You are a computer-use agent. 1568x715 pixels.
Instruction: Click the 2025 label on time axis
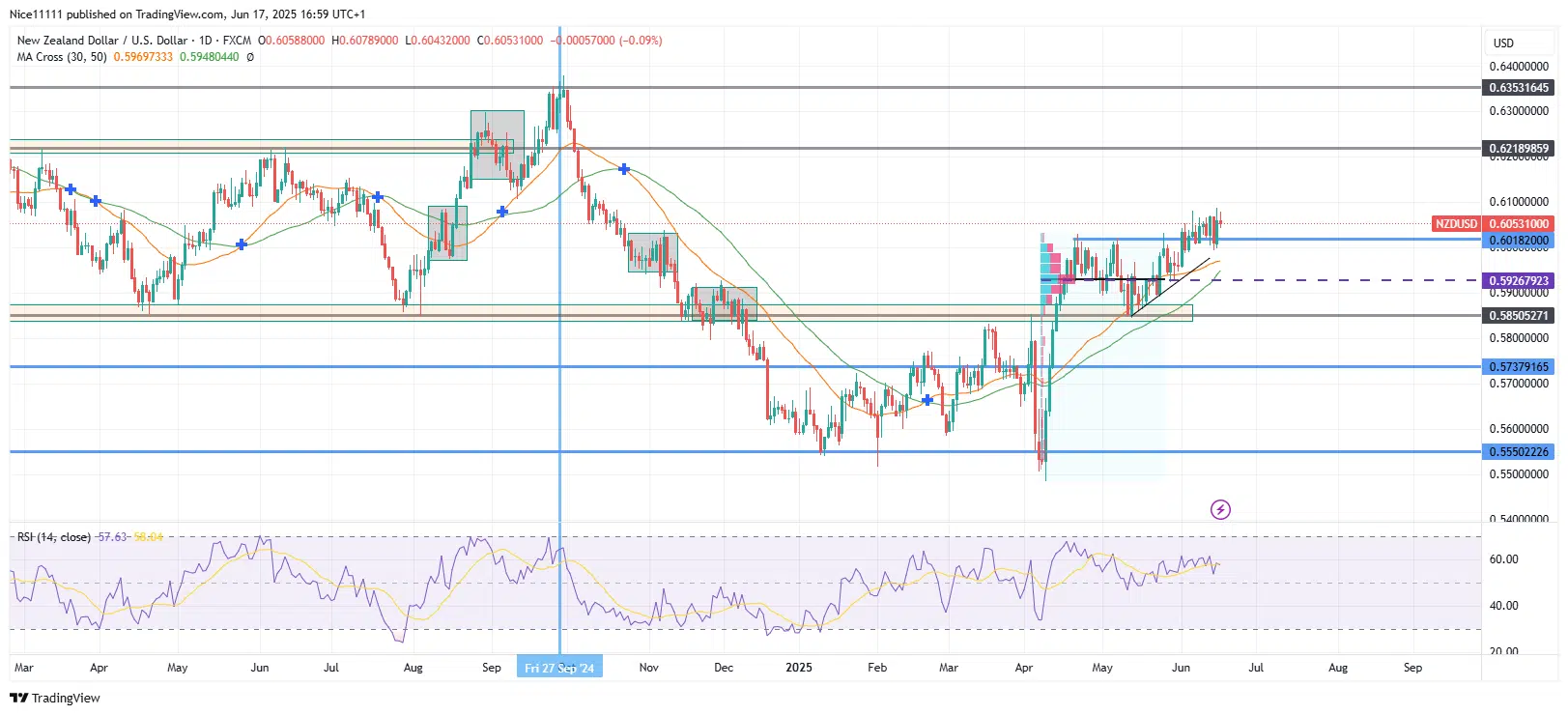pyautogui.click(x=799, y=668)
